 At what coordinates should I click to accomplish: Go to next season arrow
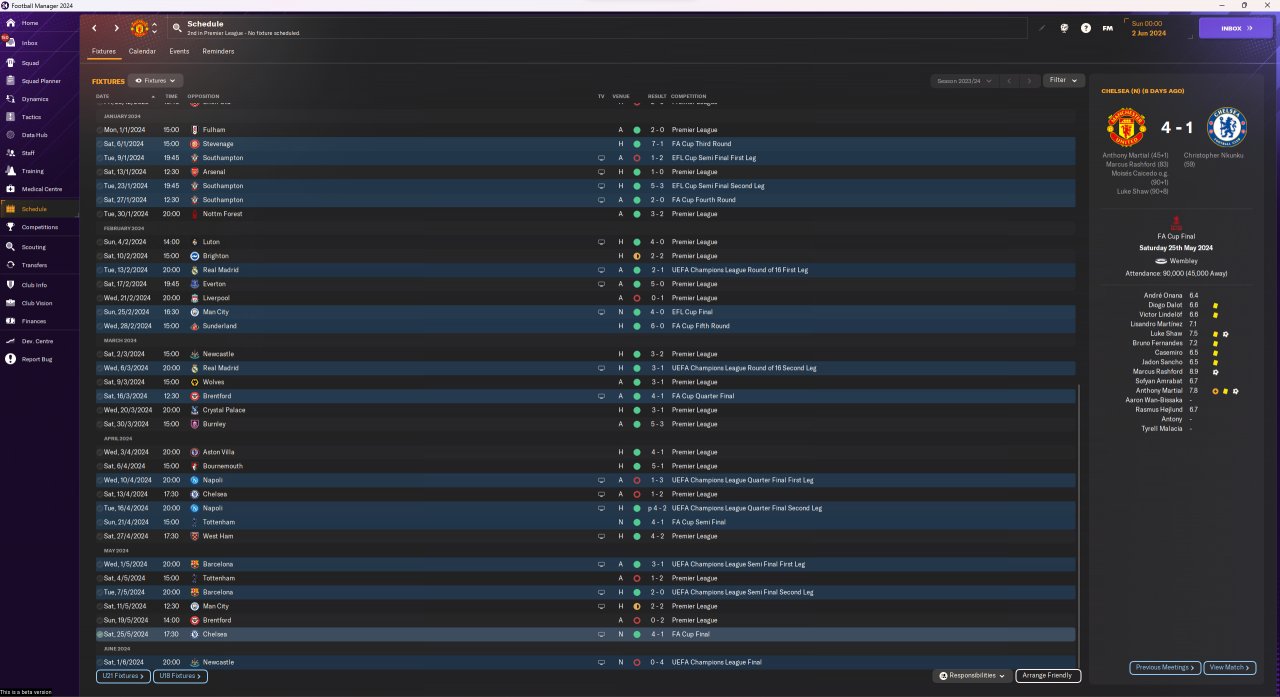pos(1029,80)
